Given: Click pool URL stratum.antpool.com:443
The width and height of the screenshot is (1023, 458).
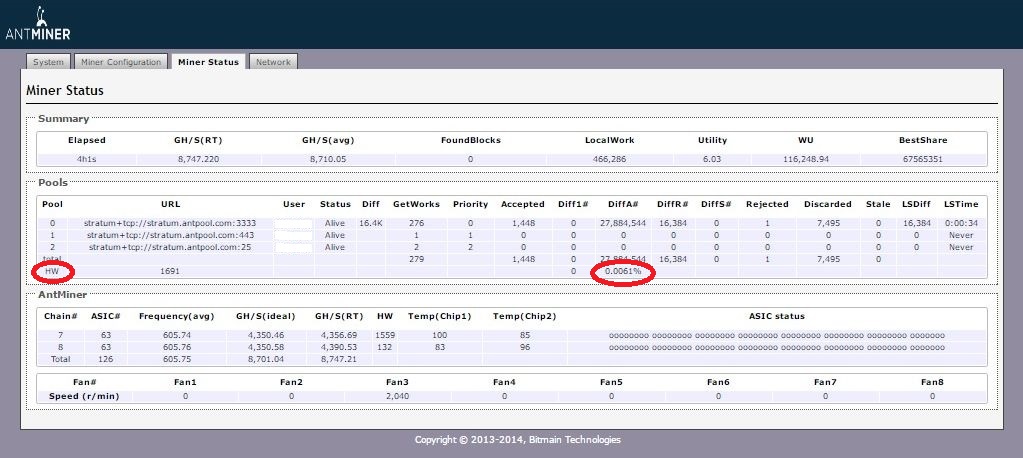Looking at the screenshot, I should [x=170, y=235].
